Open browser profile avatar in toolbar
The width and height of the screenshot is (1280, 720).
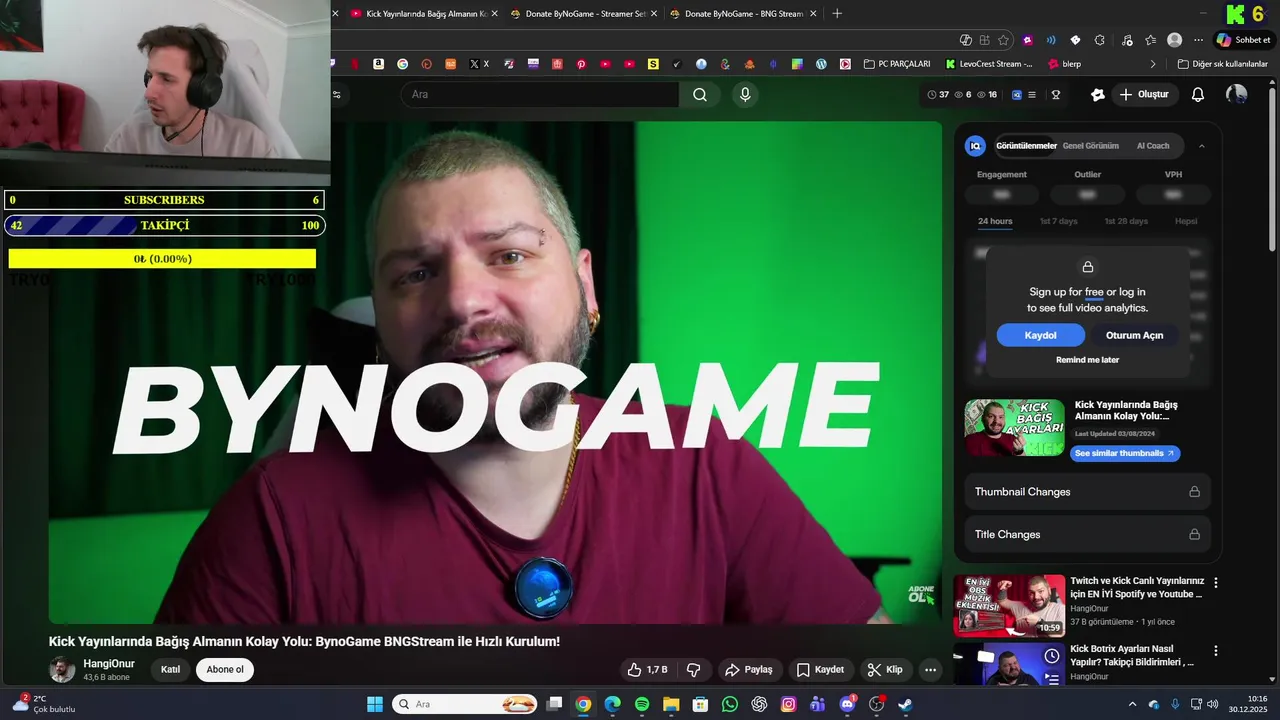[1174, 40]
